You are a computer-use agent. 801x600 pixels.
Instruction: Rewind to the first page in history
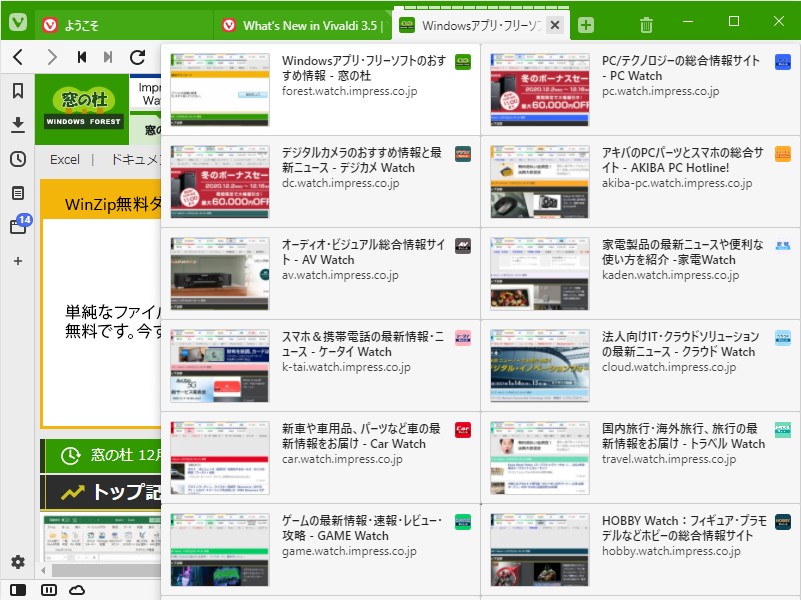84,58
